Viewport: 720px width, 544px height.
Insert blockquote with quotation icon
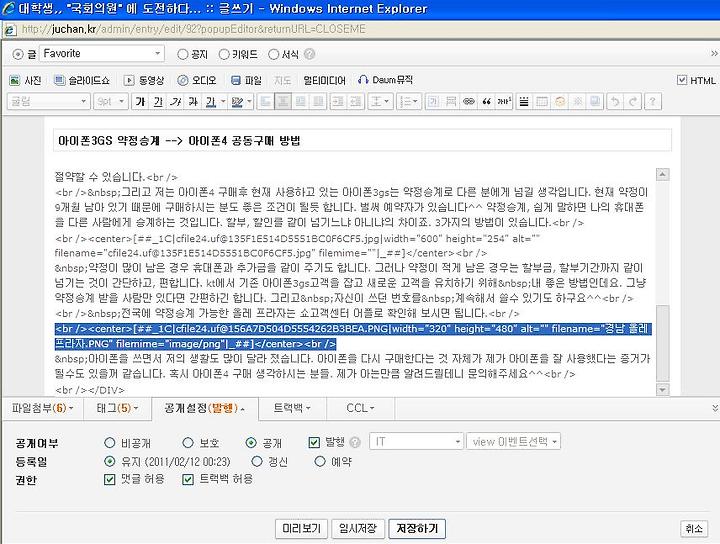click(486, 101)
